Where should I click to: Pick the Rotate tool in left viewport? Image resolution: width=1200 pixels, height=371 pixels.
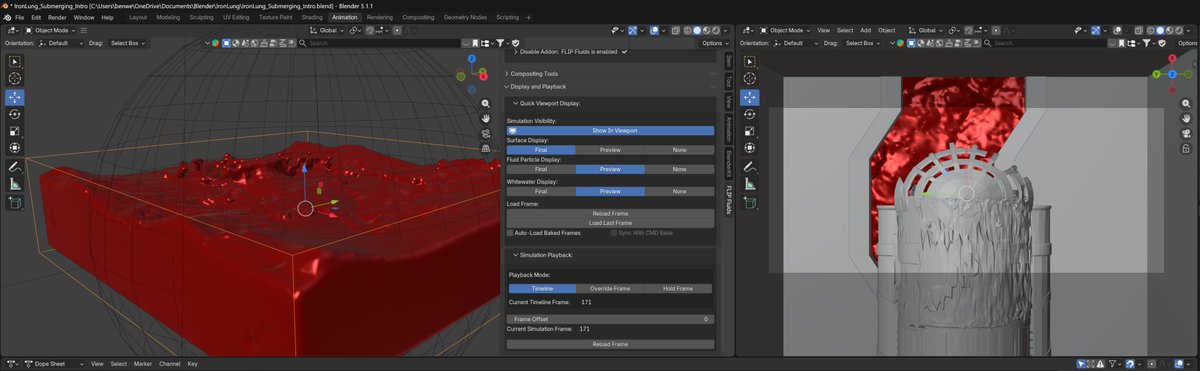(x=15, y=114)
